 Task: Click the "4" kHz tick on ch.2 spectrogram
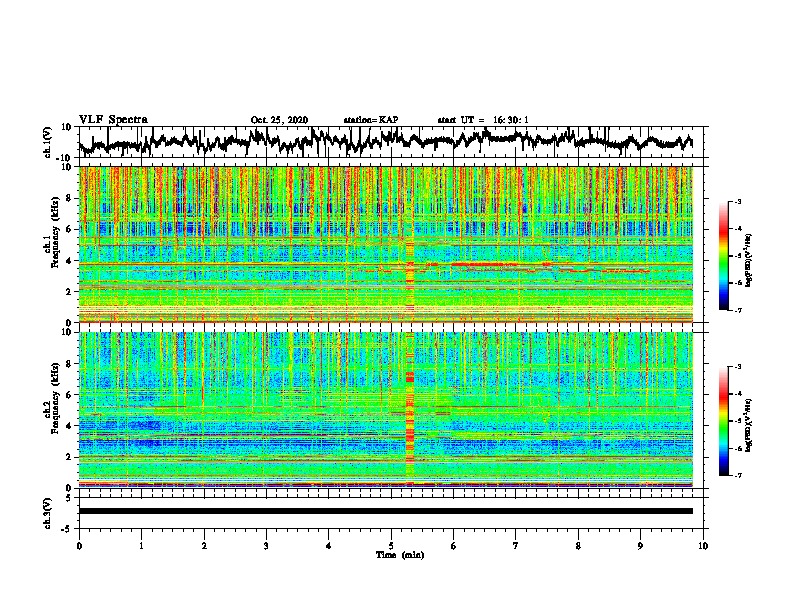(x=69, y=426)
